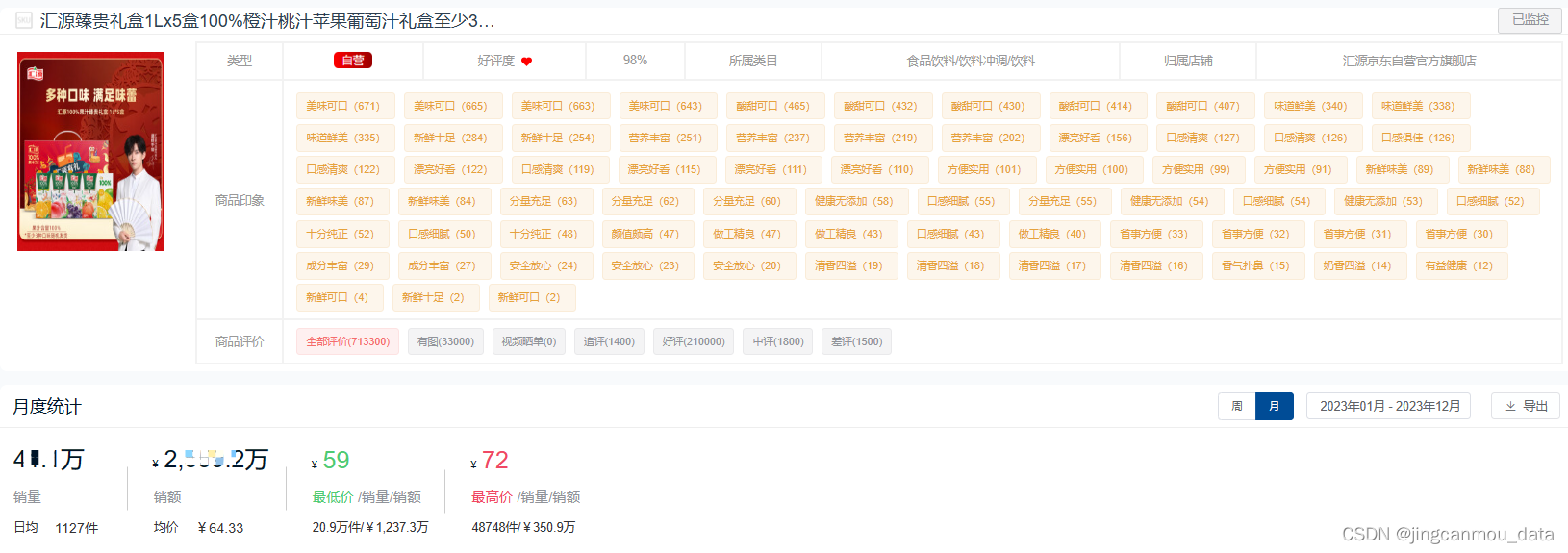The image size is (1568, 553).
Task: Select the 中评(1800) review filter
Action: coord(778,341)
